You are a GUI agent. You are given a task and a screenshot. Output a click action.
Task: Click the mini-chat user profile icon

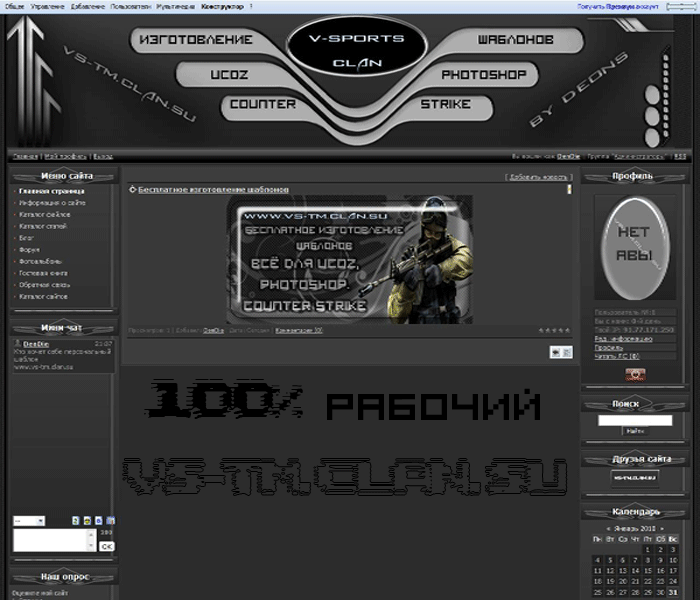pyautogui.click(x=18, y=343)
